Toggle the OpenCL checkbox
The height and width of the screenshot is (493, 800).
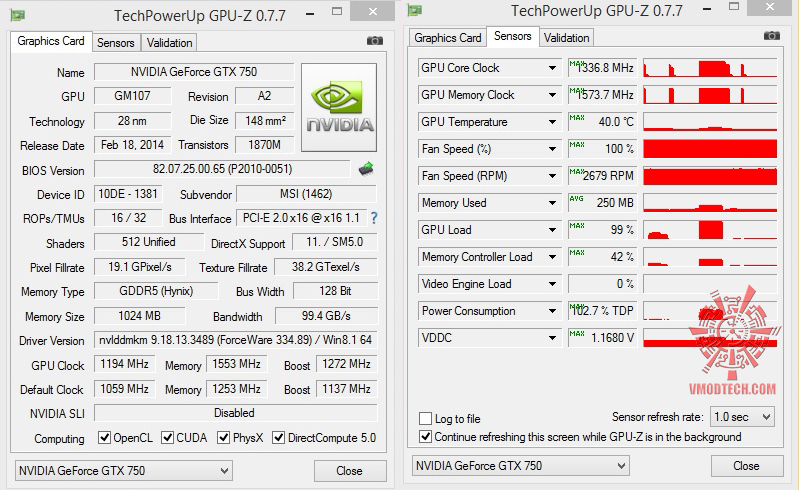(104, 437)
